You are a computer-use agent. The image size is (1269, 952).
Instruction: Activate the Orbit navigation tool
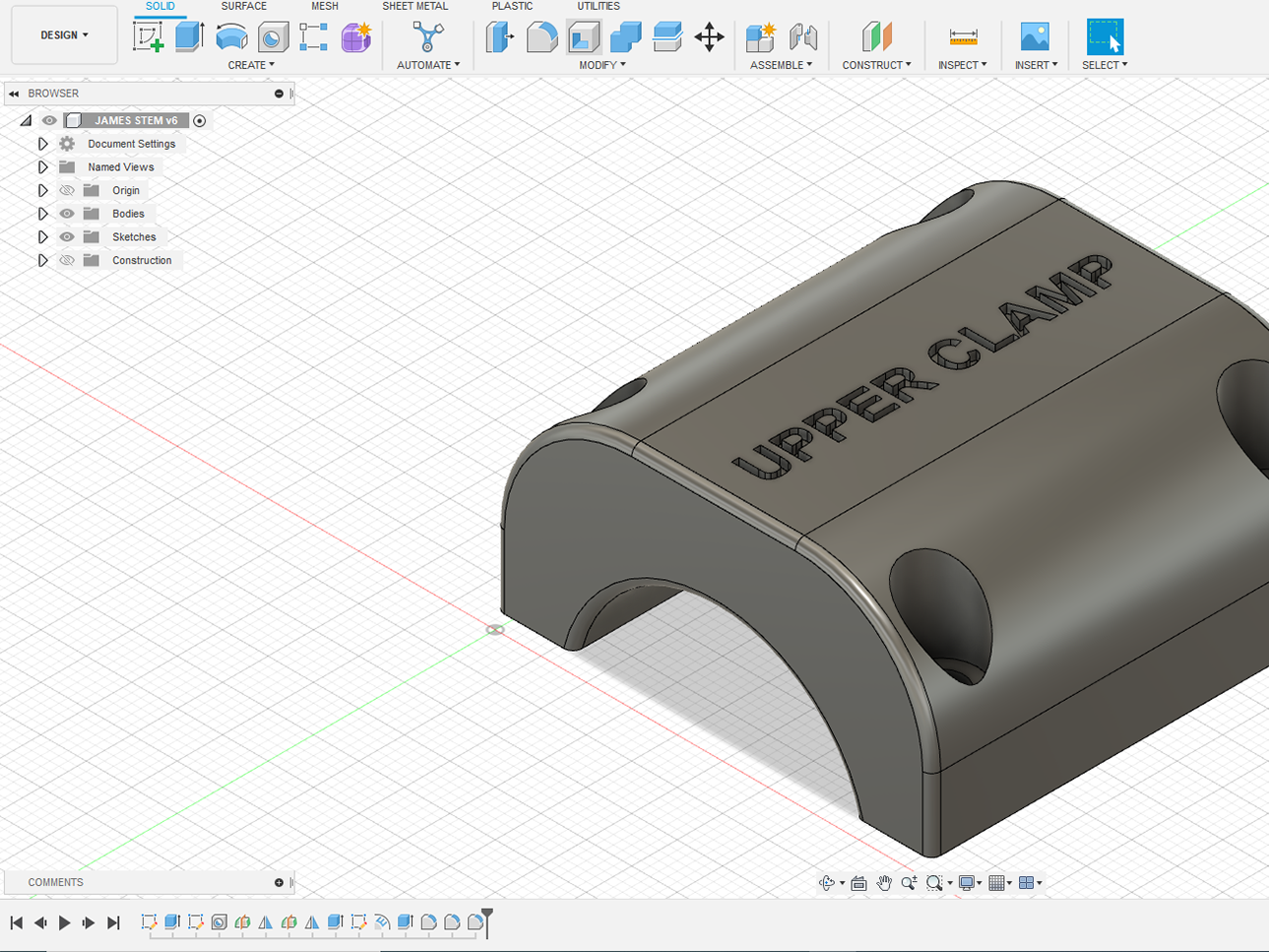coord(827,883)
